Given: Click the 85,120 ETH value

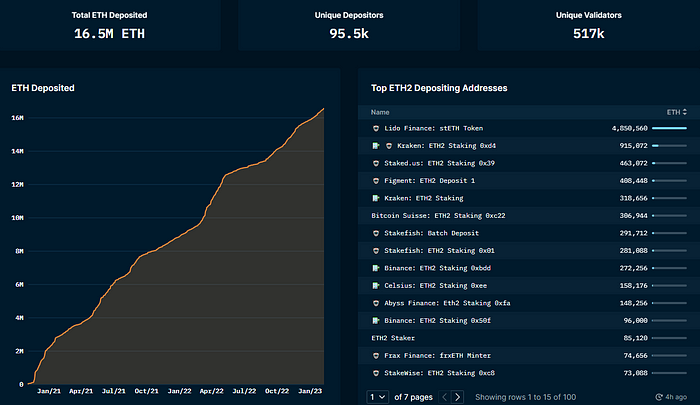Looking at the screenshot, I should click(x=636, y=338).
